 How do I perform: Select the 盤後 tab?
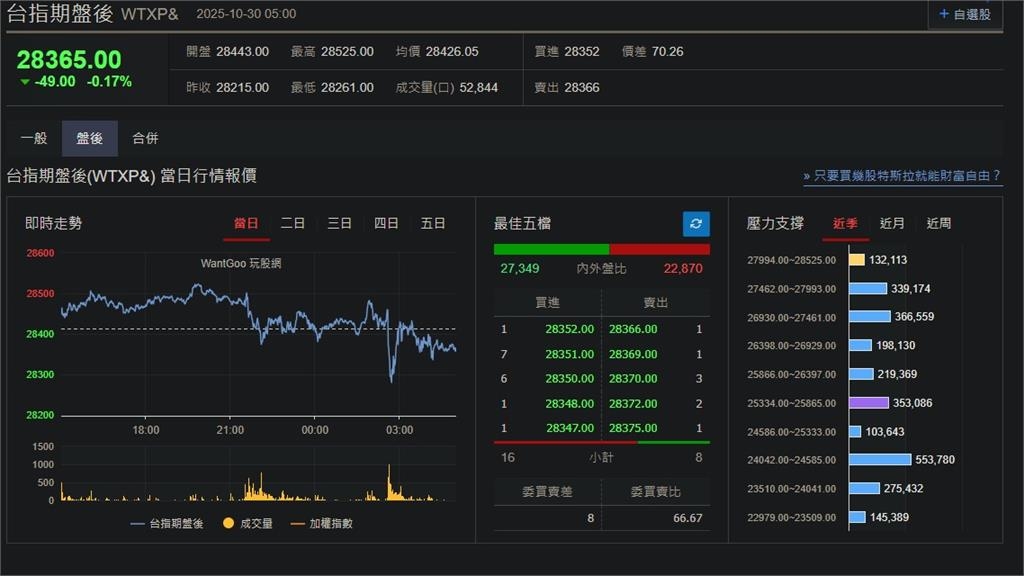(89, 138)
